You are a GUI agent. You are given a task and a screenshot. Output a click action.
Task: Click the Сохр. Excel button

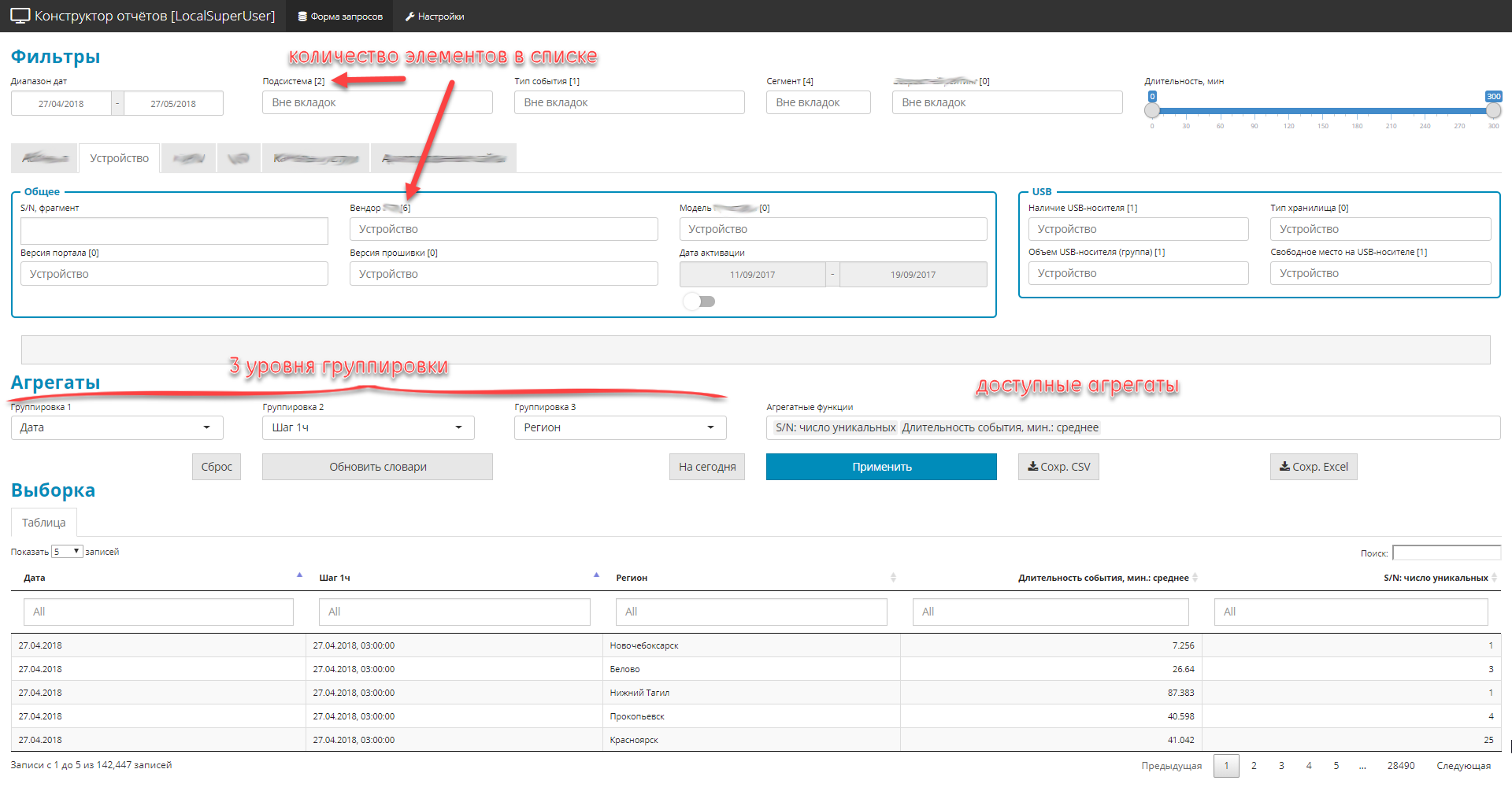[1314, 467]
